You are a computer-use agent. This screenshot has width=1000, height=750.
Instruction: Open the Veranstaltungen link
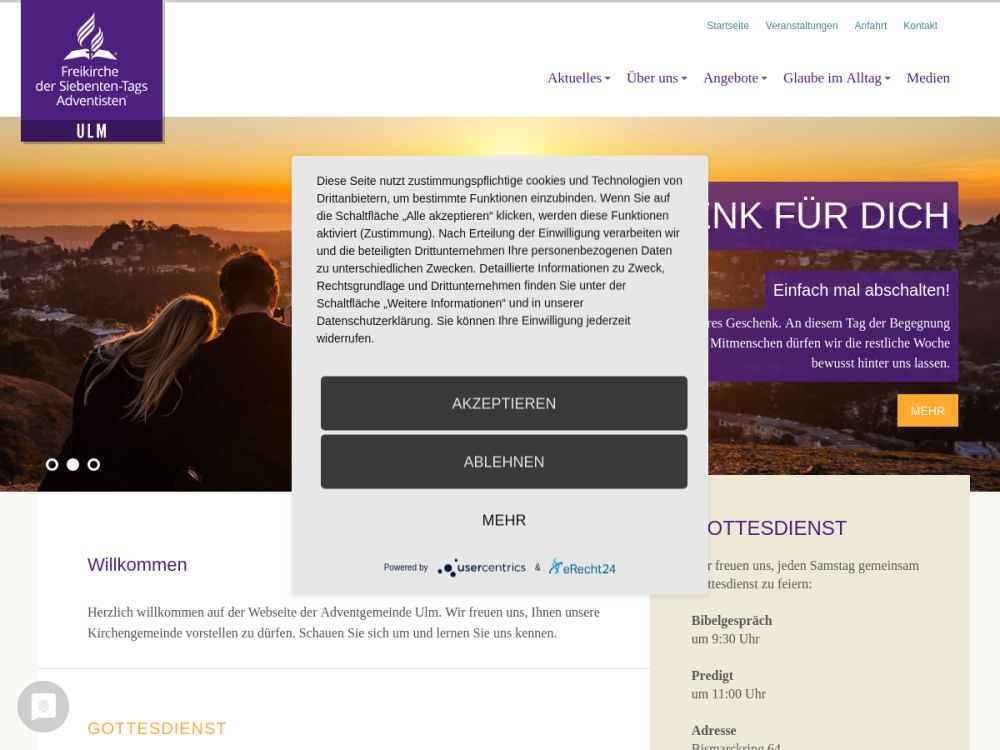click(802, 26)
